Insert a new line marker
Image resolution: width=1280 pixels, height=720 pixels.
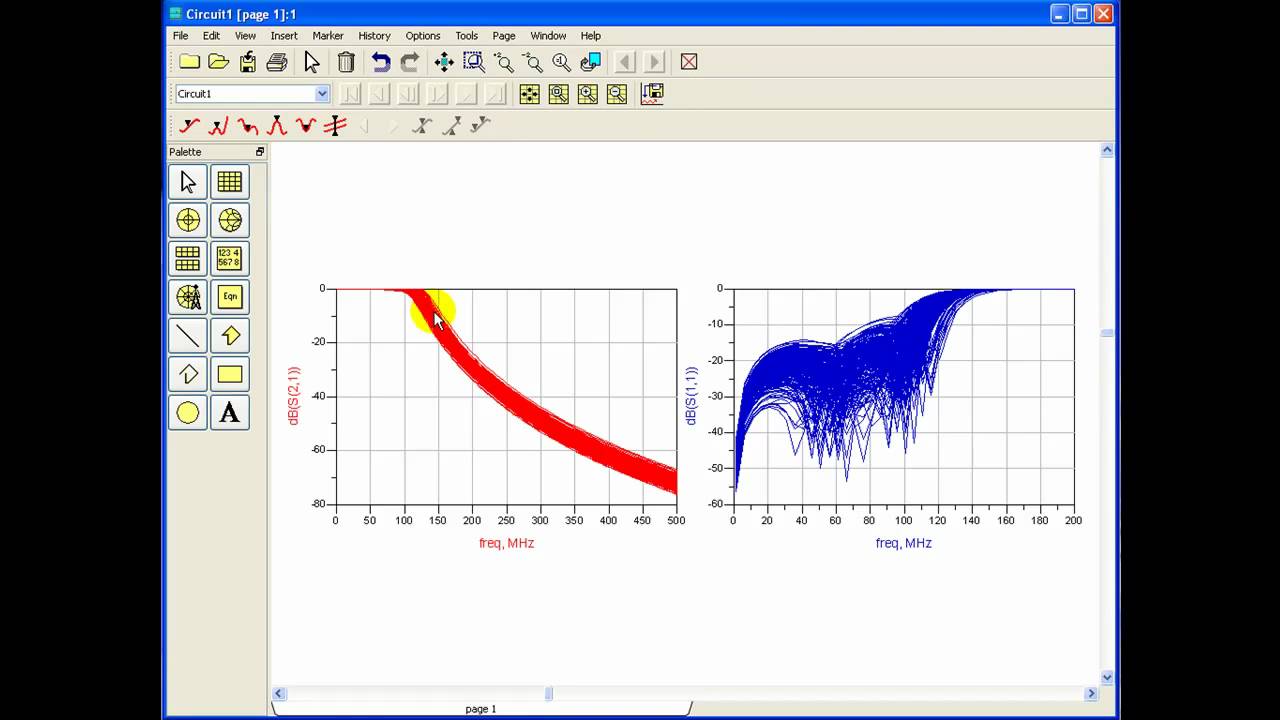click(x=336, y=126)
